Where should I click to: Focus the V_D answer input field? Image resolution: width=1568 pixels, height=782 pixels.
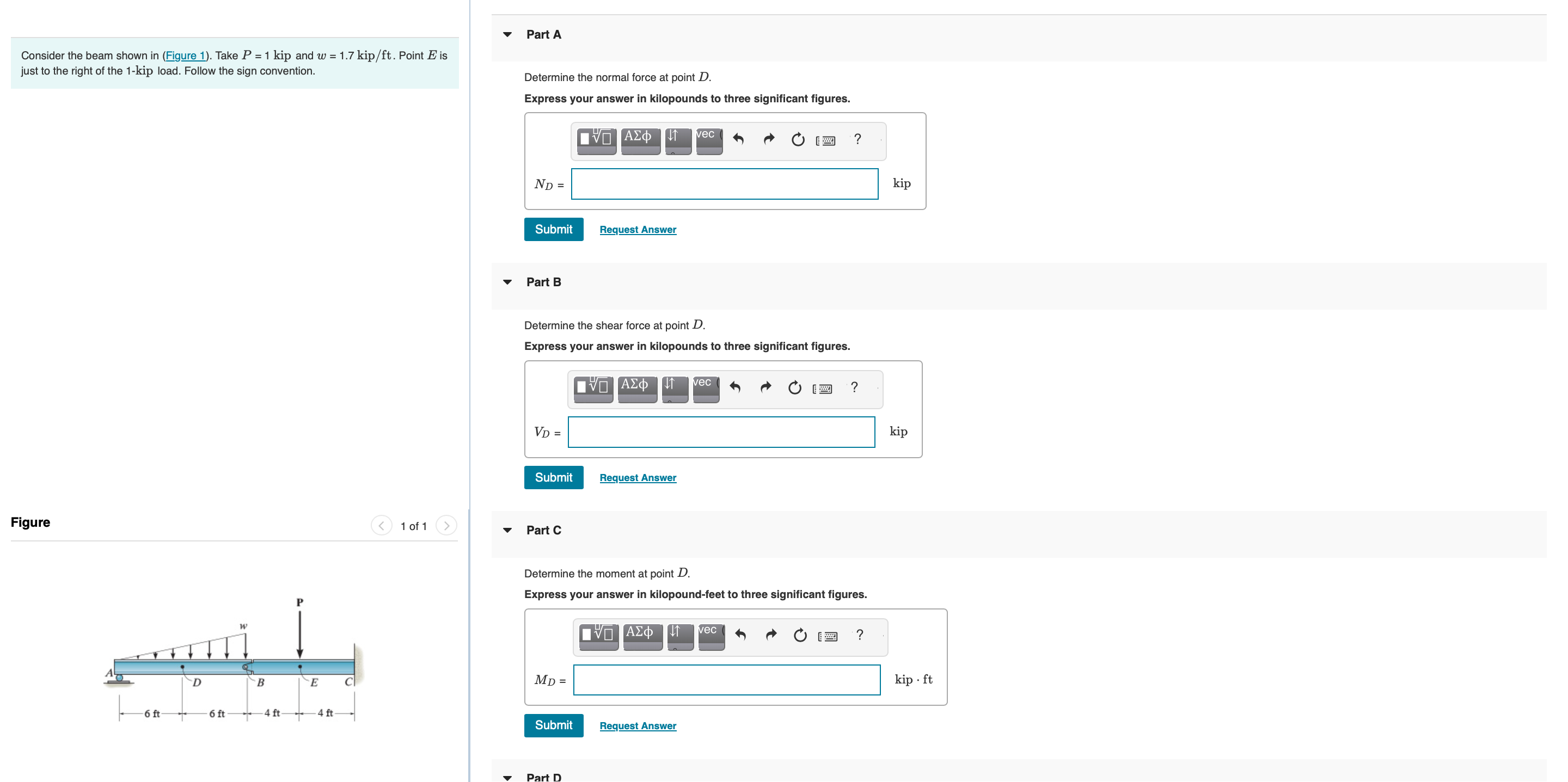[x=721, y=432]
